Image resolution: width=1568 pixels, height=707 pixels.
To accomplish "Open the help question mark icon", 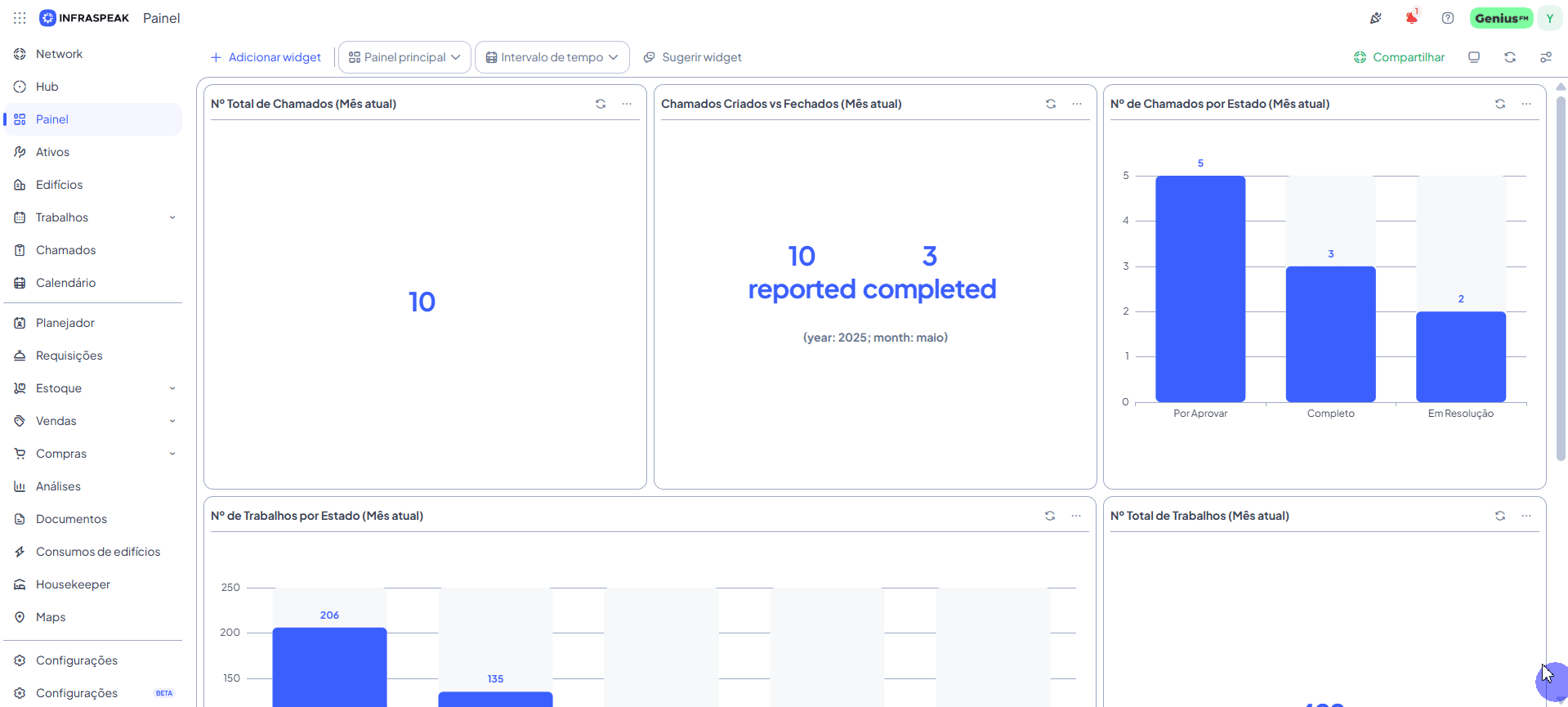I will tap(1448, 18).
